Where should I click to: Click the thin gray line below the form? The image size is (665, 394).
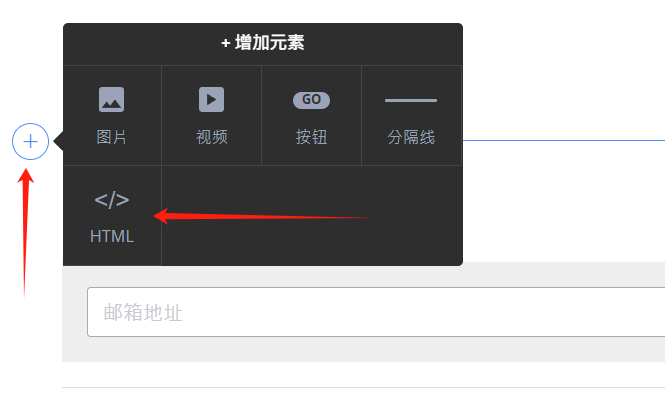click(x=363, y=387)
